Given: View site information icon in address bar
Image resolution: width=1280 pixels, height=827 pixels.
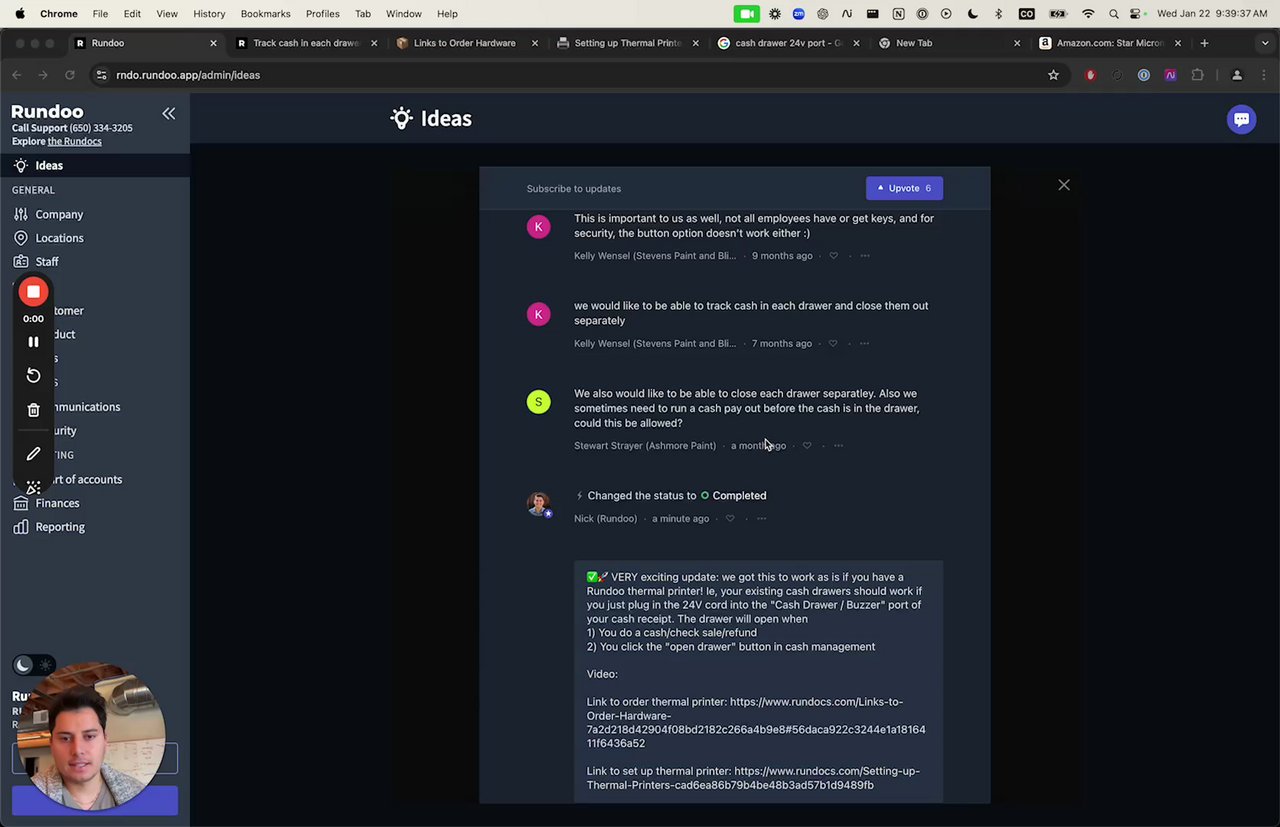Looking at the screenshot, I should click(x=100, y=75).
